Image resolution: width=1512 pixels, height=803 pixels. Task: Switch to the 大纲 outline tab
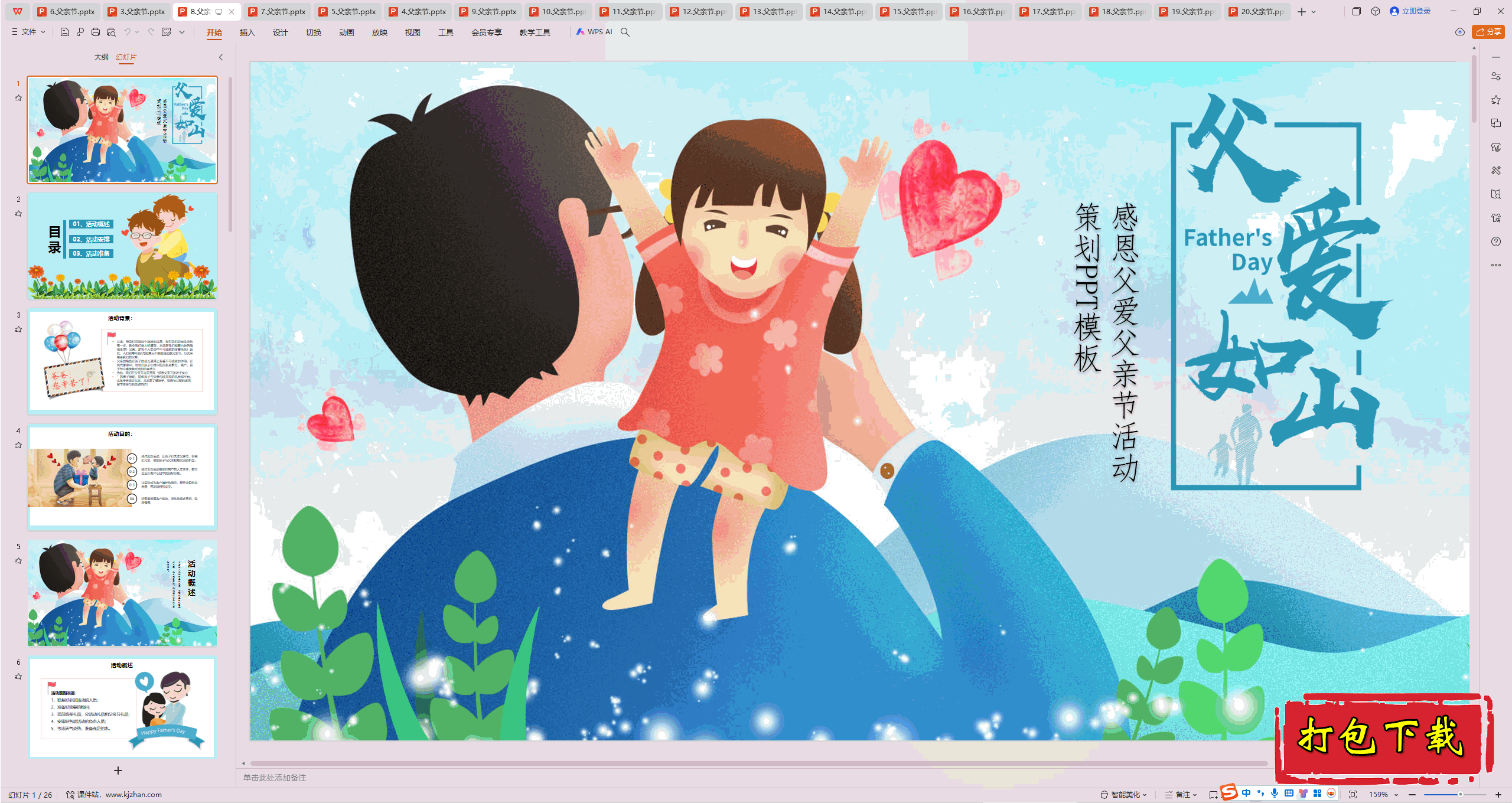(x=101, y=57)
